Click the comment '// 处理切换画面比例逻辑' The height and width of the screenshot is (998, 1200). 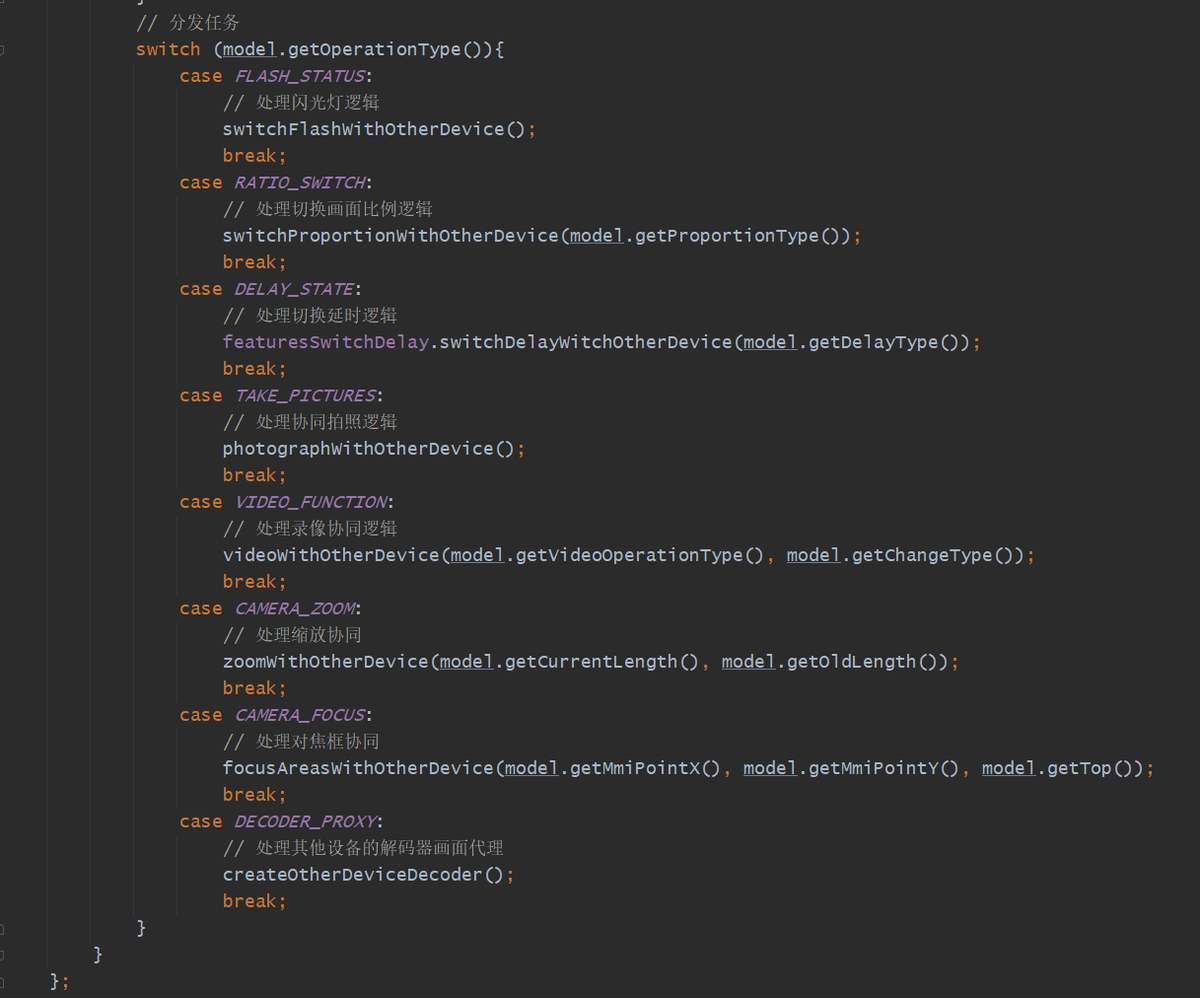(328, 209)
